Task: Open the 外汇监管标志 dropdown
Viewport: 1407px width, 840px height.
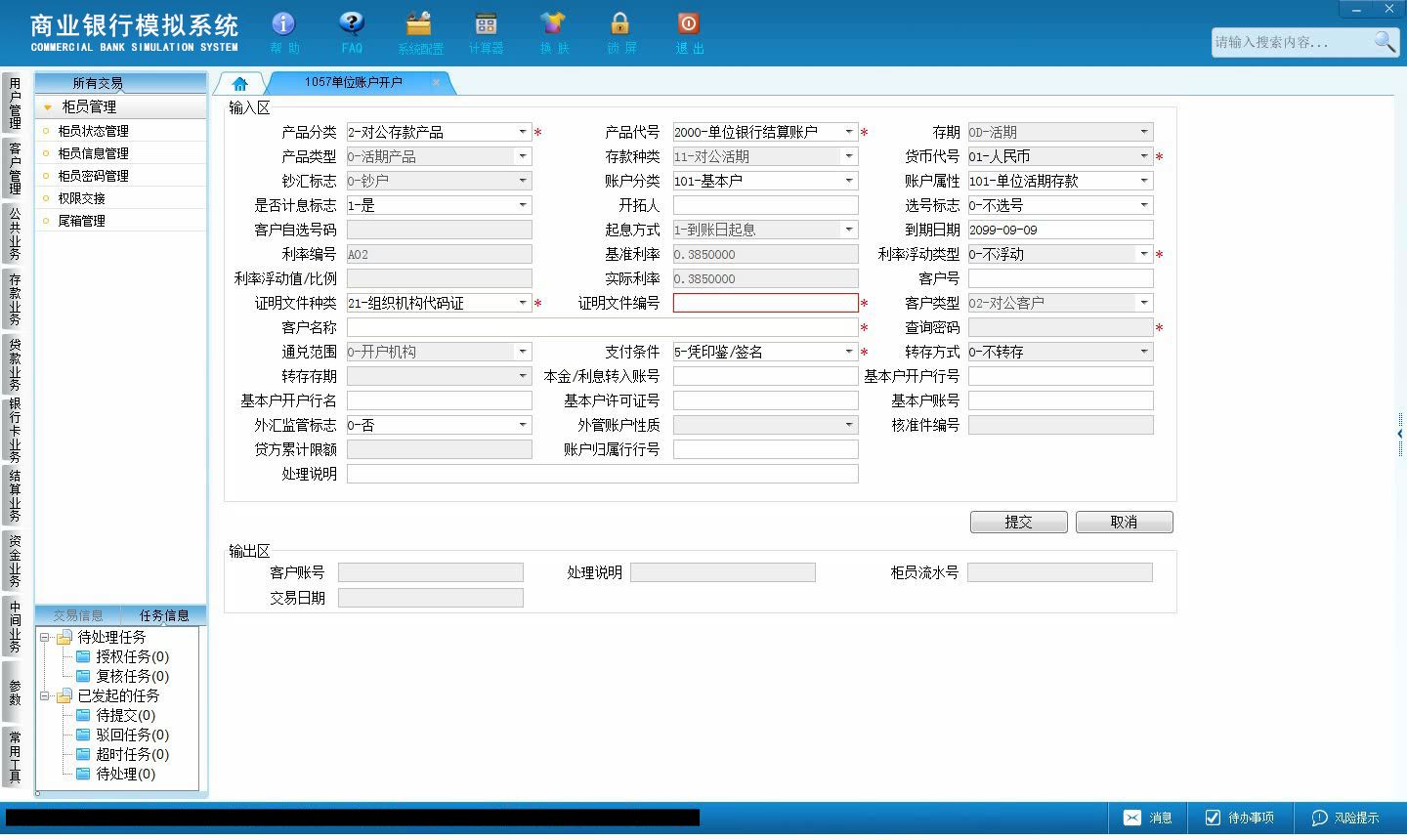Action: (523, 425)
